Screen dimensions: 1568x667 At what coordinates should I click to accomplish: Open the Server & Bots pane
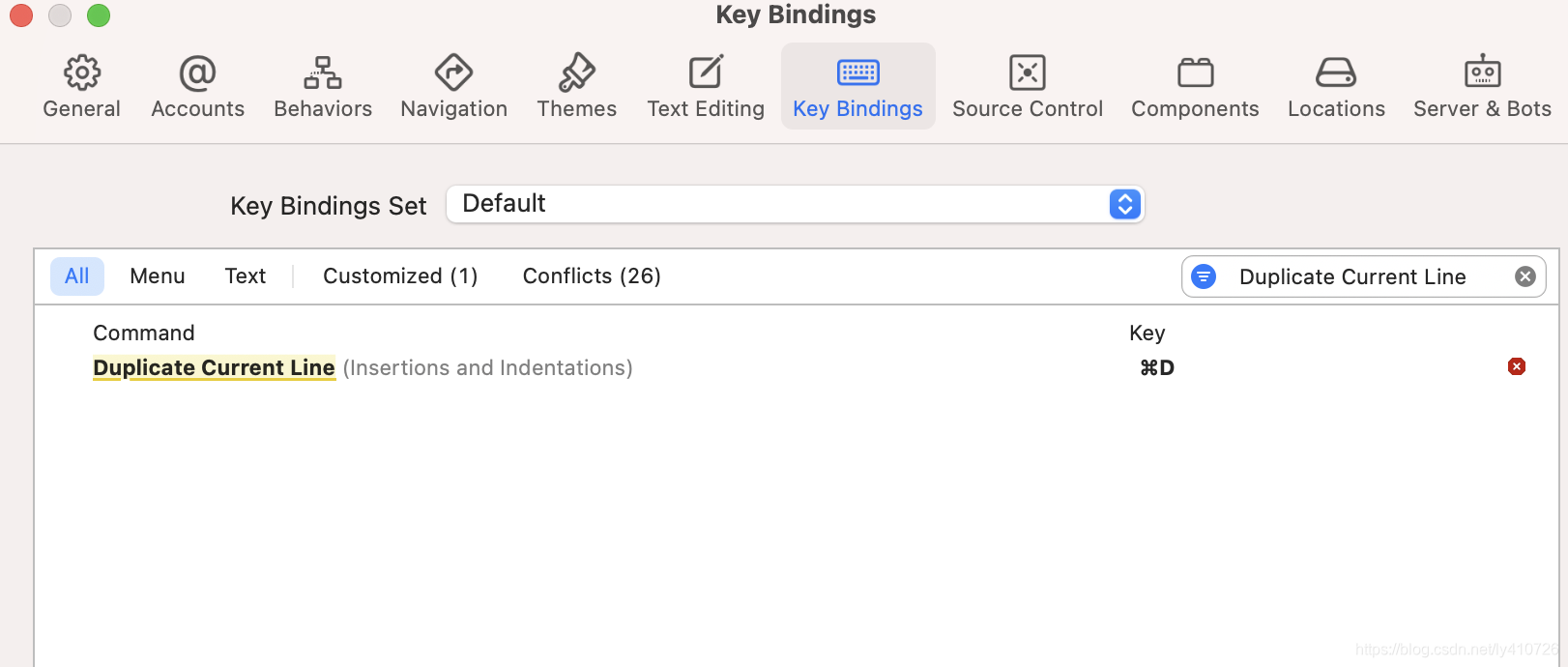[x=1481, y=85]
